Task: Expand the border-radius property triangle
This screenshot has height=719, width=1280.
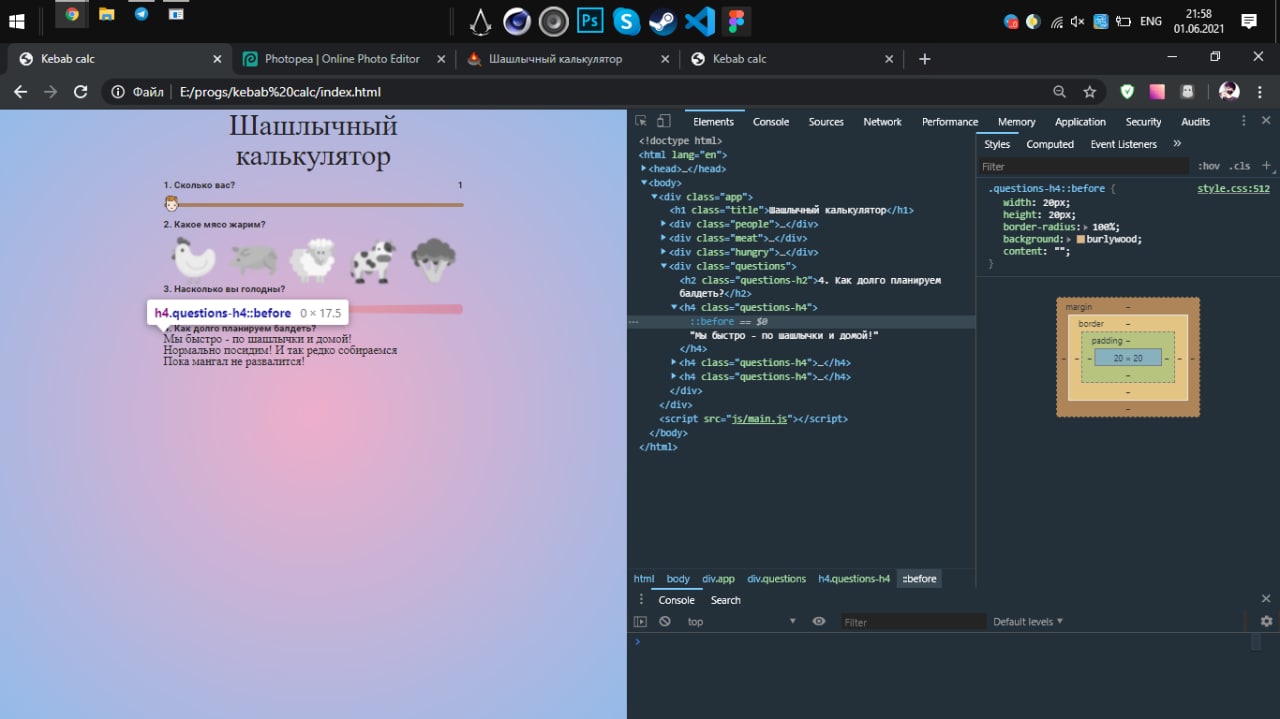Action: click(x=1084, y=226)
